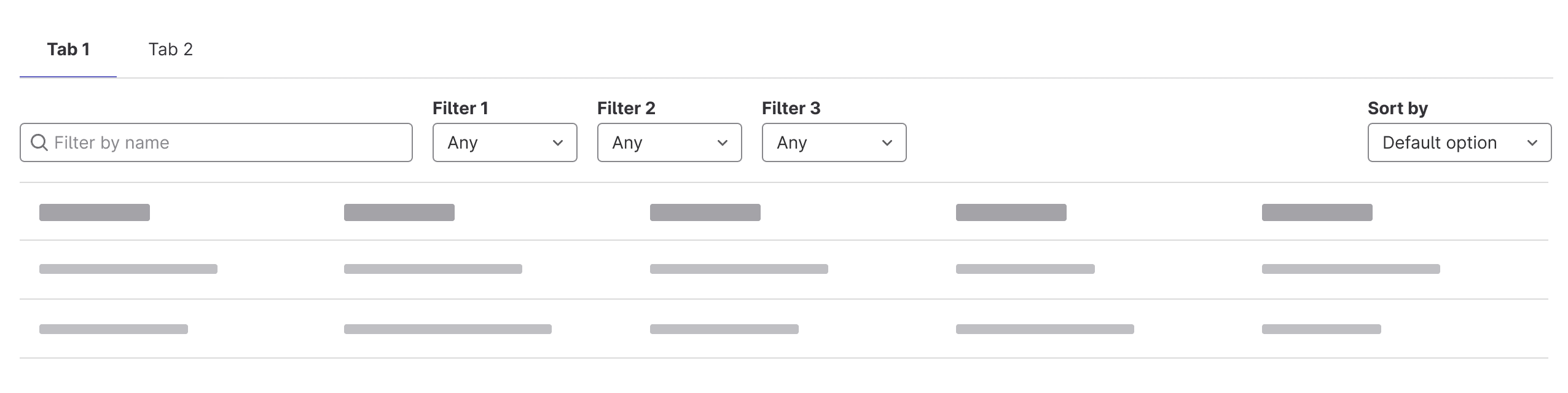Click the last placeholder in the first row
Screen dimensions: 1568x393
pyautogui.click(x=1317, y=213)
